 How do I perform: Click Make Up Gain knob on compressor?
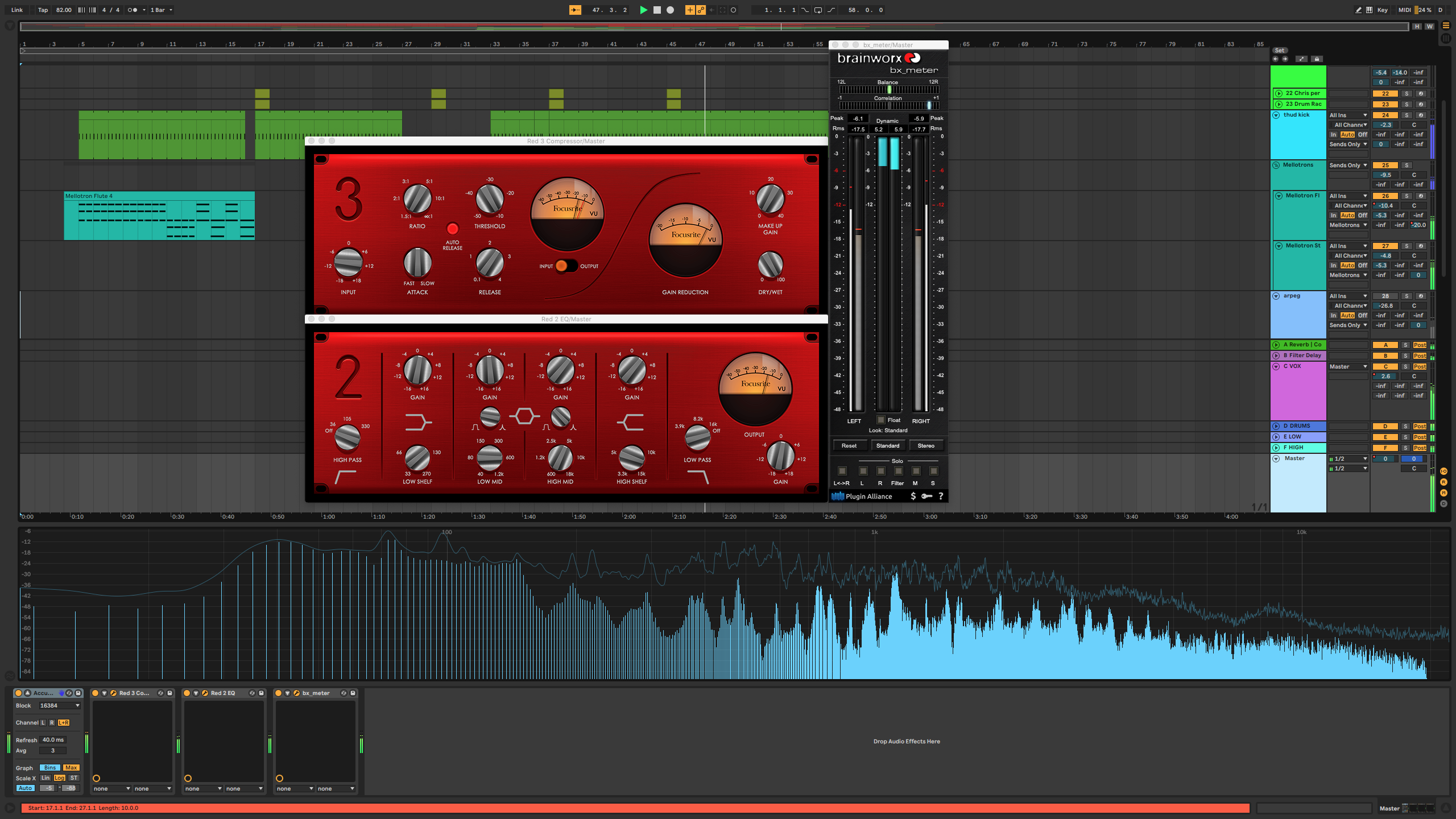point(770,199)
